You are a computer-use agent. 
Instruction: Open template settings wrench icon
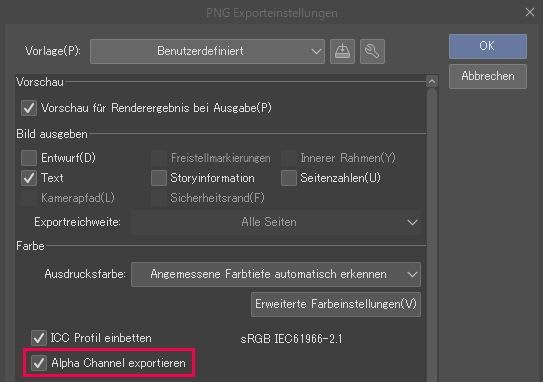point(372,52)
